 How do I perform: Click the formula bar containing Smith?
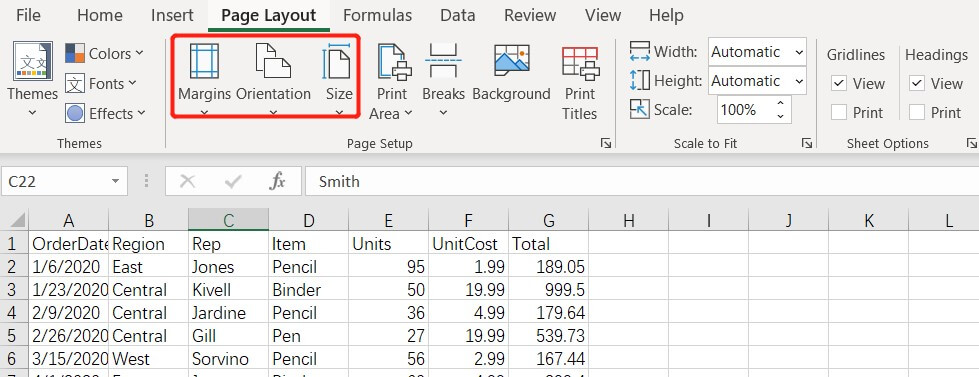coord(641,182)
